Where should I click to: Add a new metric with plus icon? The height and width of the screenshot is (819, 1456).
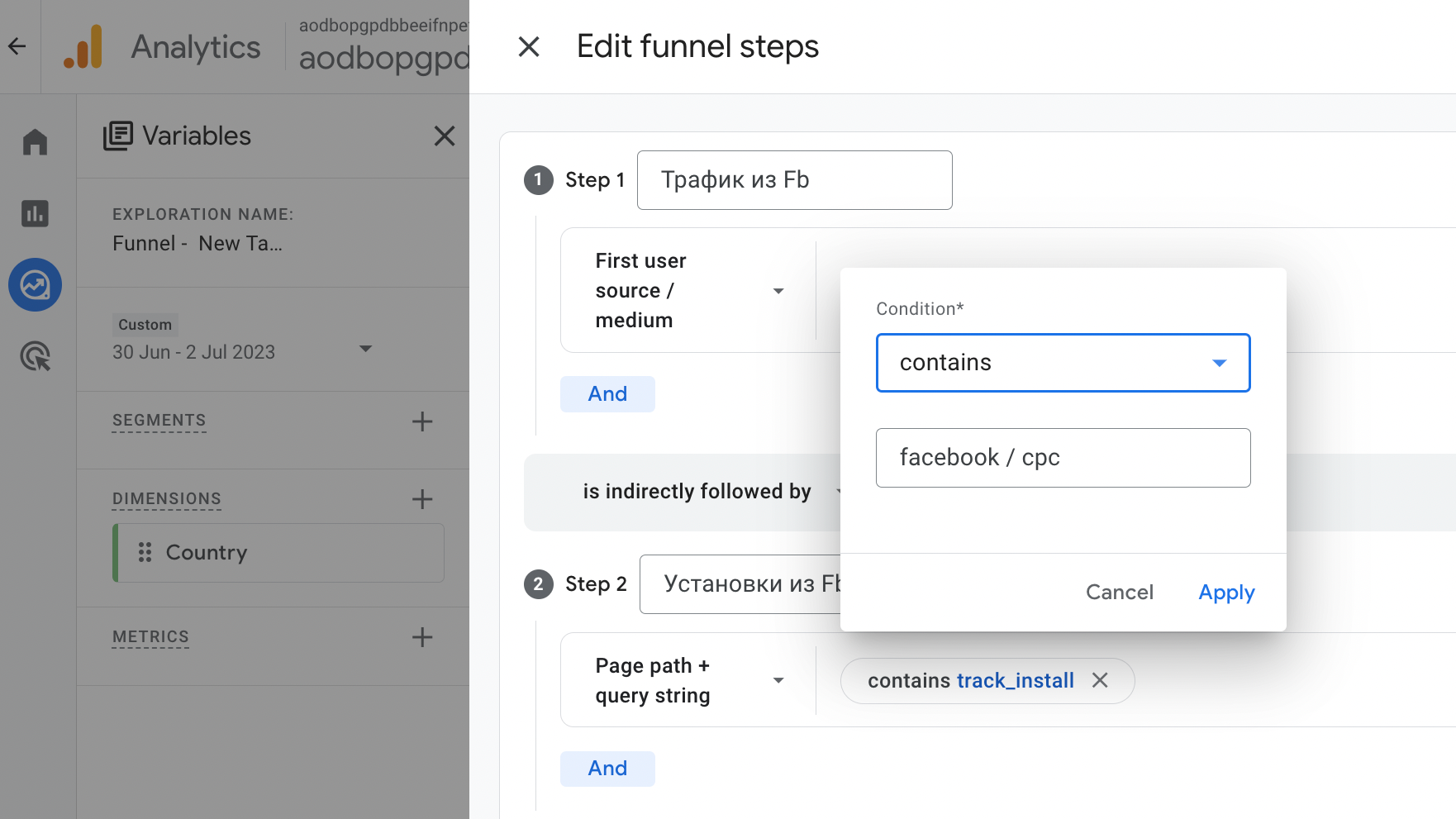pyautogui.click(x=421, y=637)
